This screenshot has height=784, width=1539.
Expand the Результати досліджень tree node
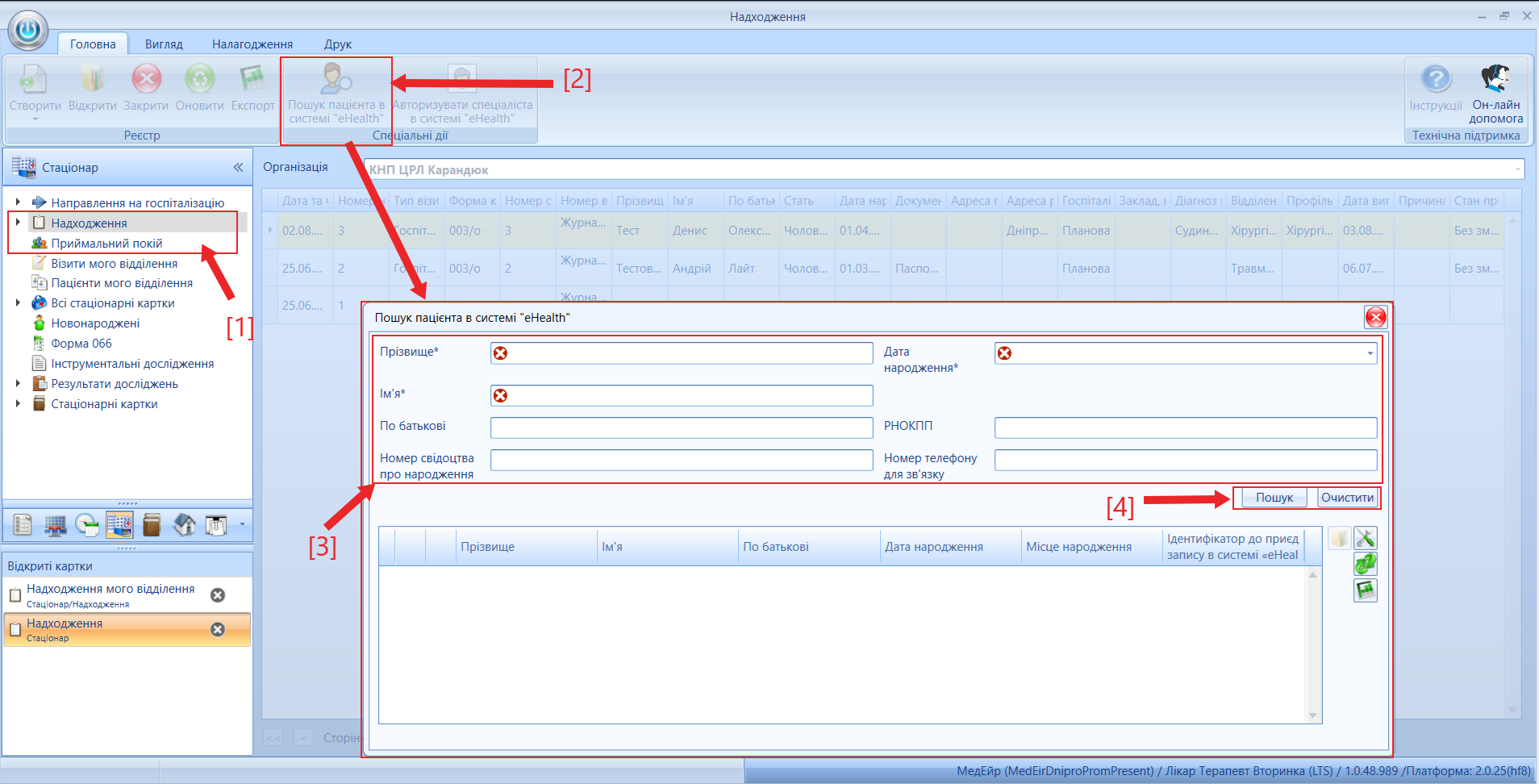click(x=18, y=384)
